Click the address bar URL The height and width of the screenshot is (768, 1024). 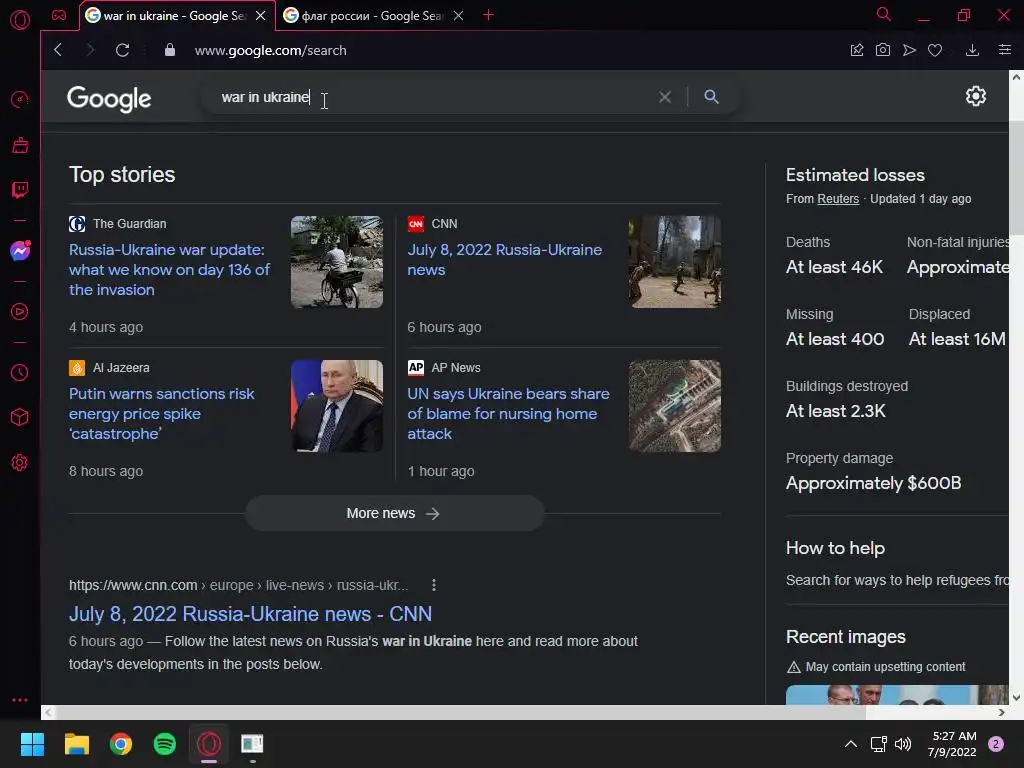point(270,50)
